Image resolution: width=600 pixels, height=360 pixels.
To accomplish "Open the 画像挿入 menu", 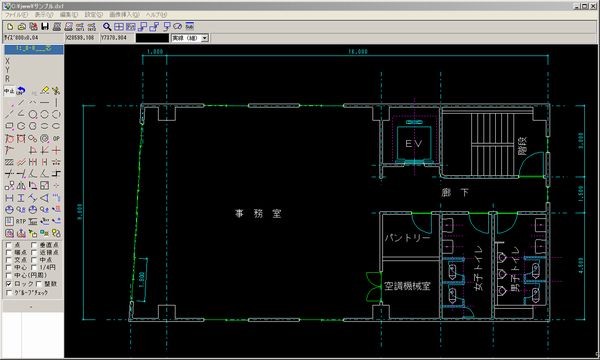I will (x=124, y=15).
